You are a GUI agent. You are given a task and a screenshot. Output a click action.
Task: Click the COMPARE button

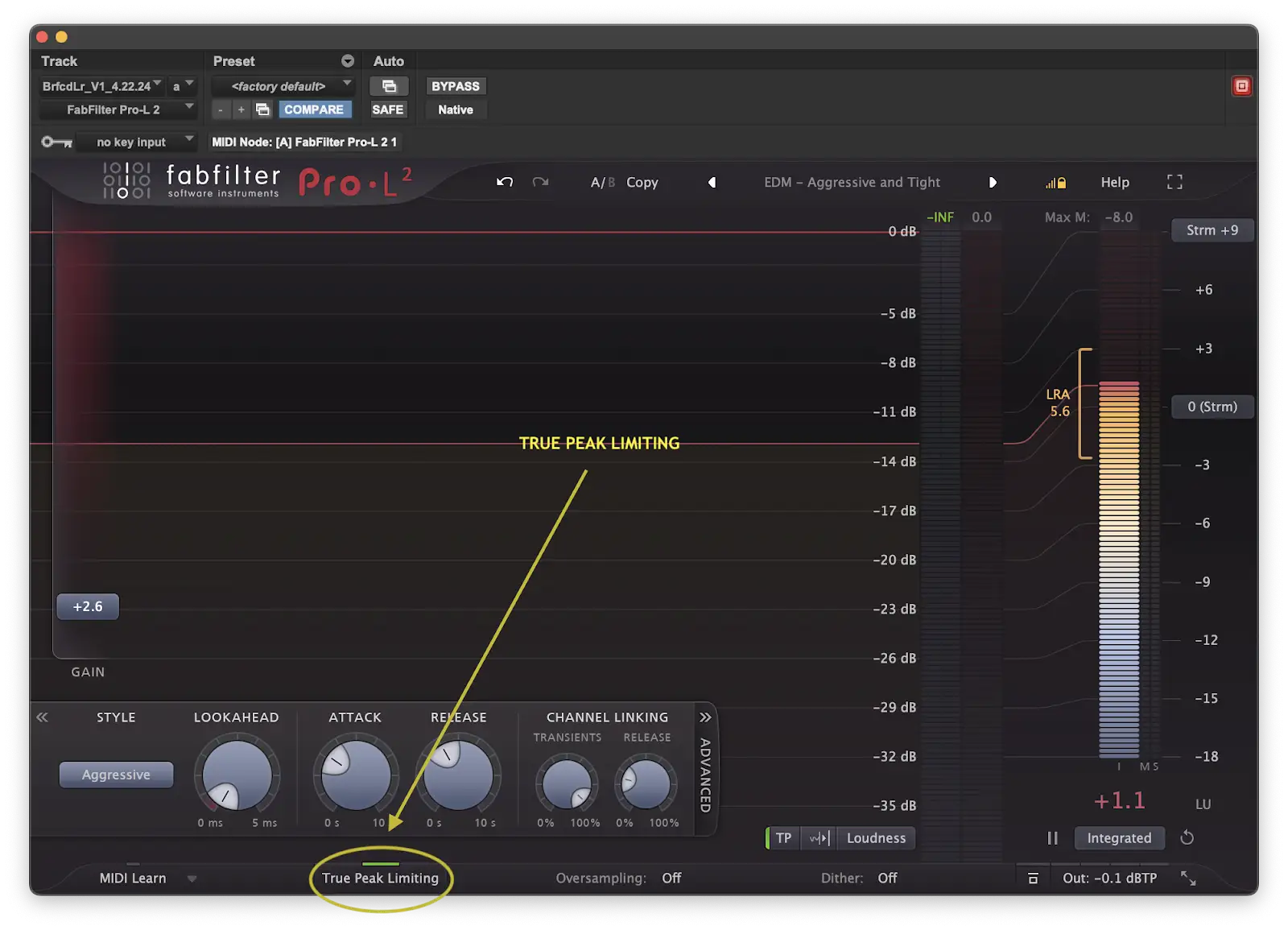point(314,110)
